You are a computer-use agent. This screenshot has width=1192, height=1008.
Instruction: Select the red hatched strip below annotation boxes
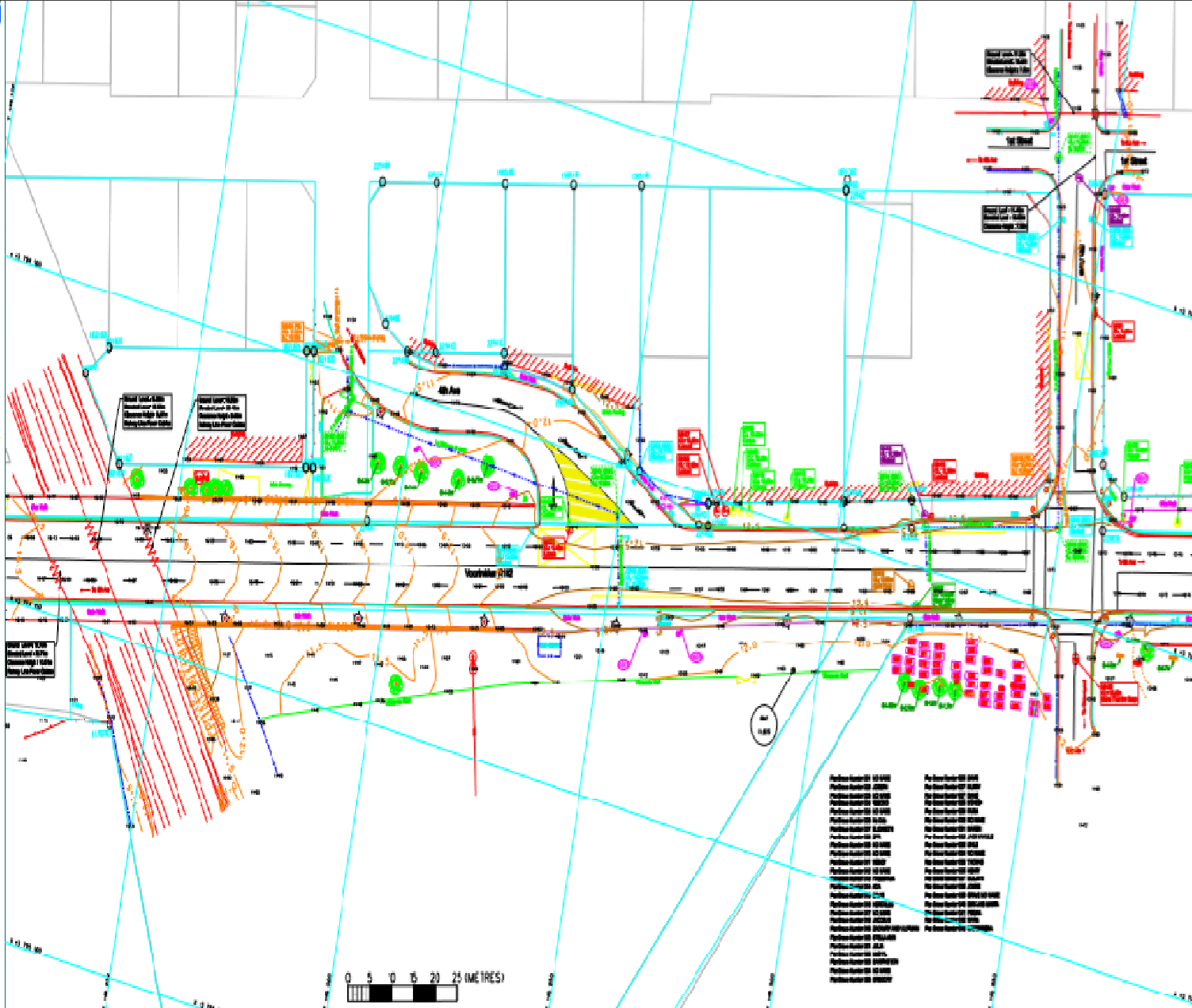click(244, 449)
